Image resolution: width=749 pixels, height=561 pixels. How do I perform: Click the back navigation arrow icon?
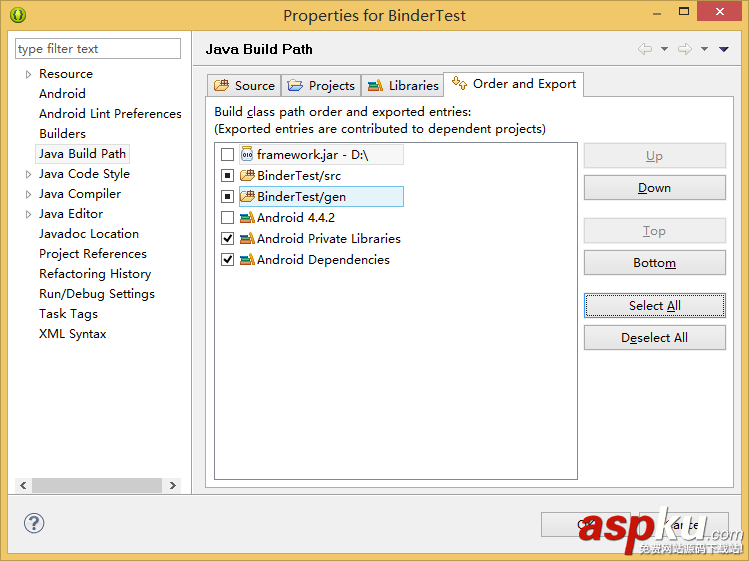[645, 49]
